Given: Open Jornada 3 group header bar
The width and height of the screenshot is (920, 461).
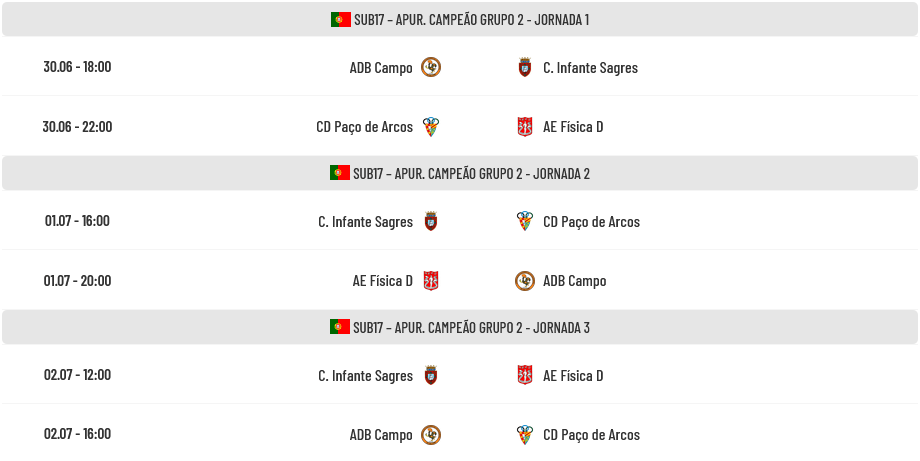Looking at the screenshot, I should click(460, 327).
